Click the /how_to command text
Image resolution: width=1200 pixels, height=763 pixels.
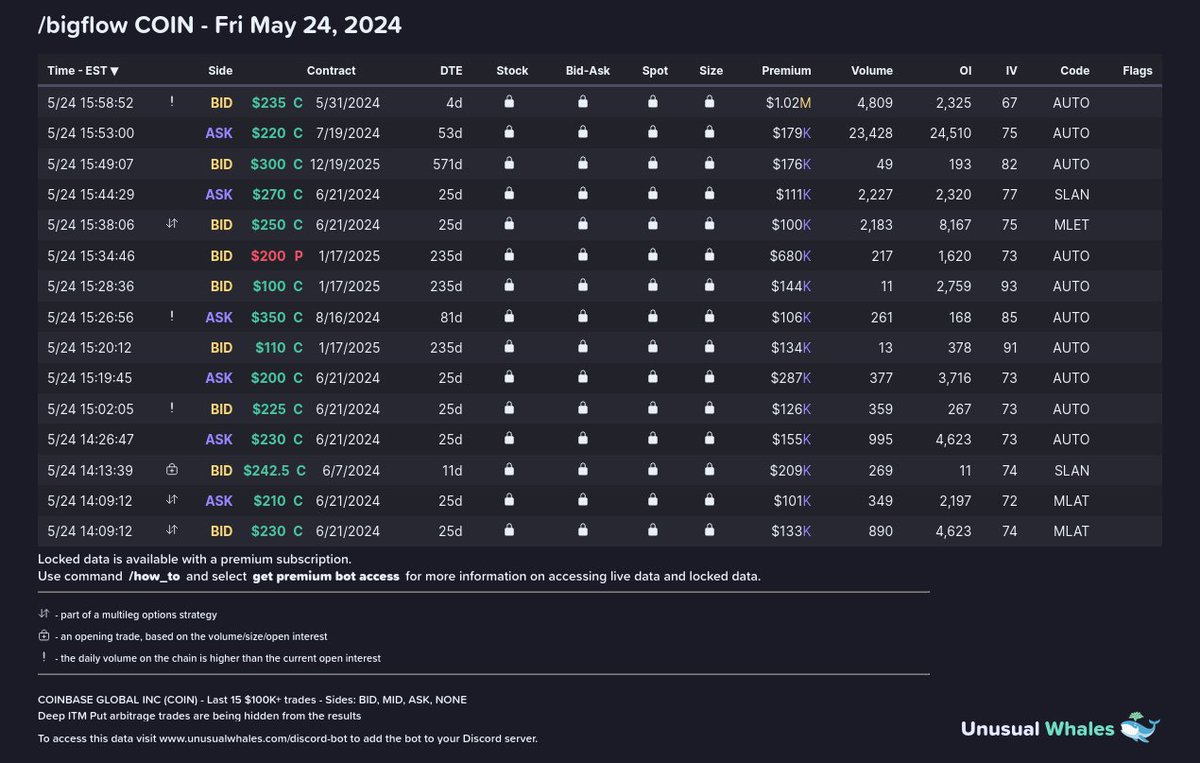click(155, 577)
